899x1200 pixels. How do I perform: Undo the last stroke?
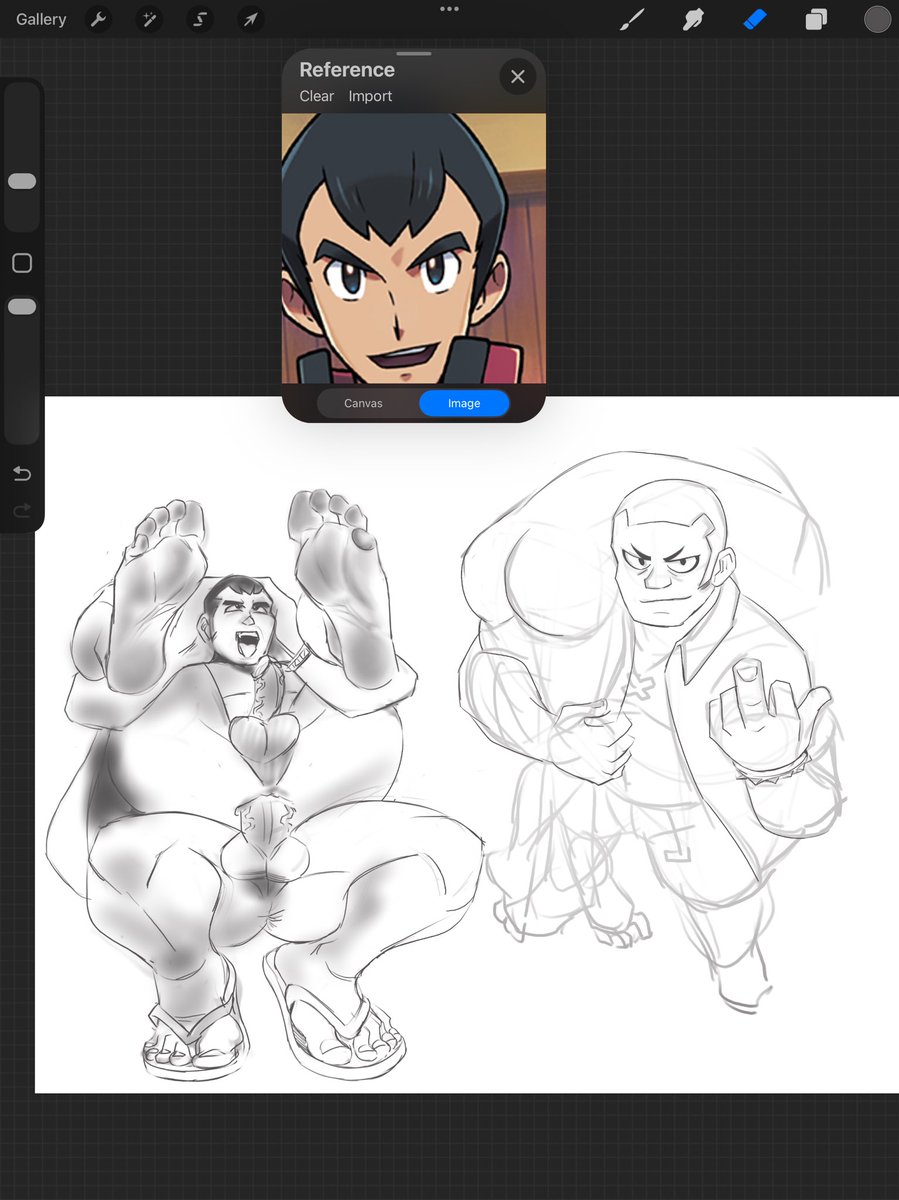(x=22, y=474)
